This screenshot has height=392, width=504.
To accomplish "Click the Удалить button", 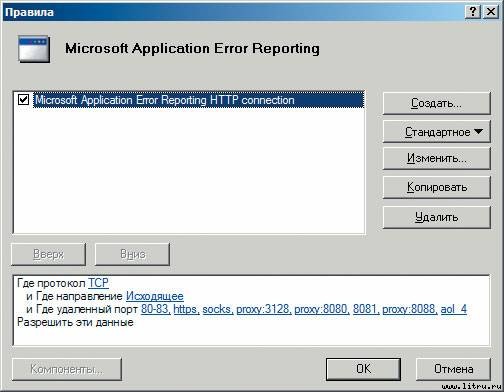I will click(x=436, y=217).
